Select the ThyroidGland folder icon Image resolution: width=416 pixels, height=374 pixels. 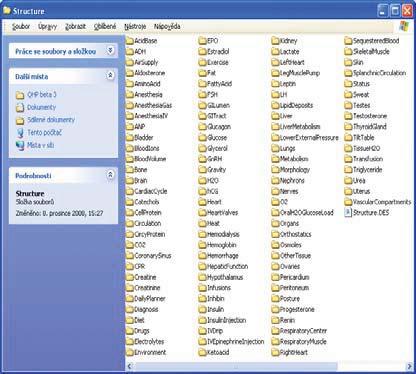(348, 127)
